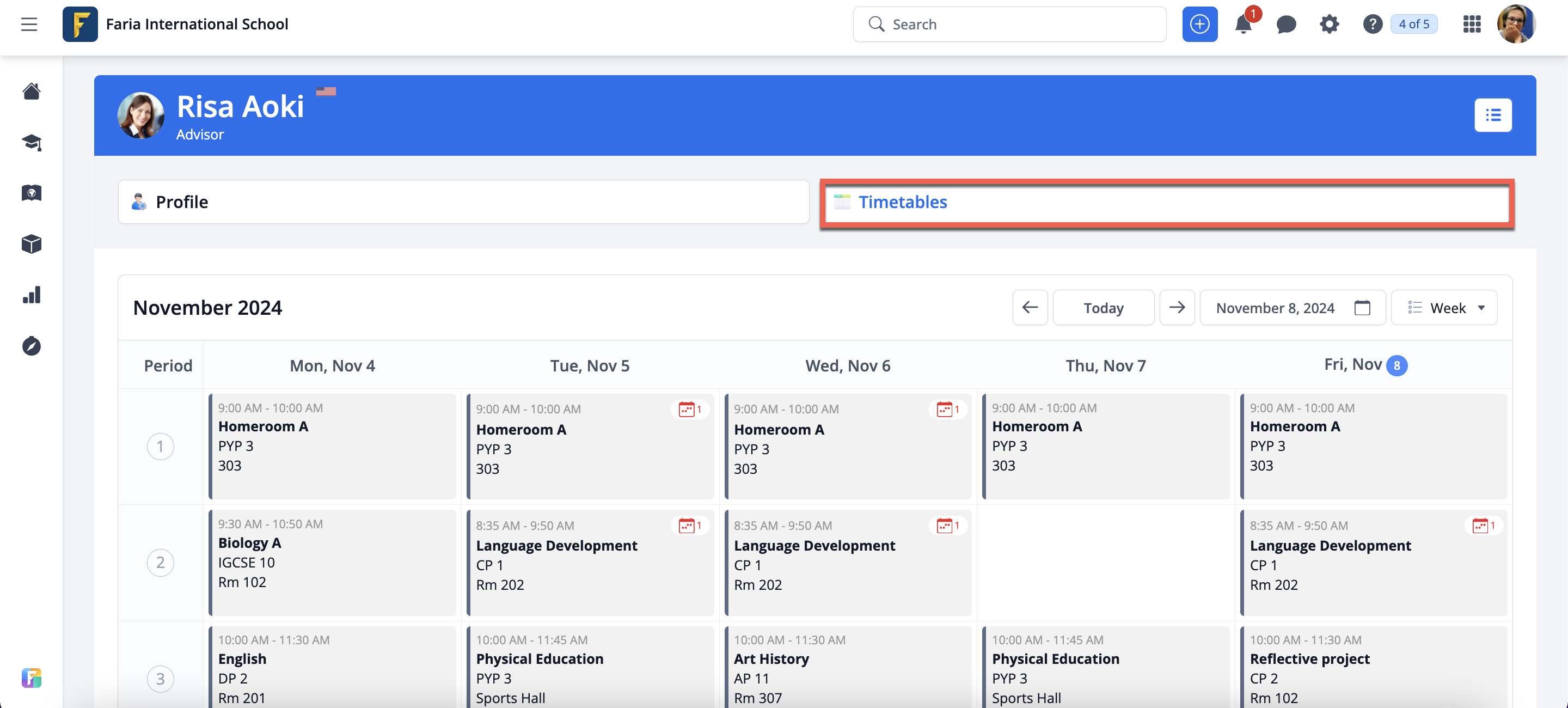Open the messages chat bubble icon
The height and width of the screenshot is (708, 1568).
[1285, 25]
